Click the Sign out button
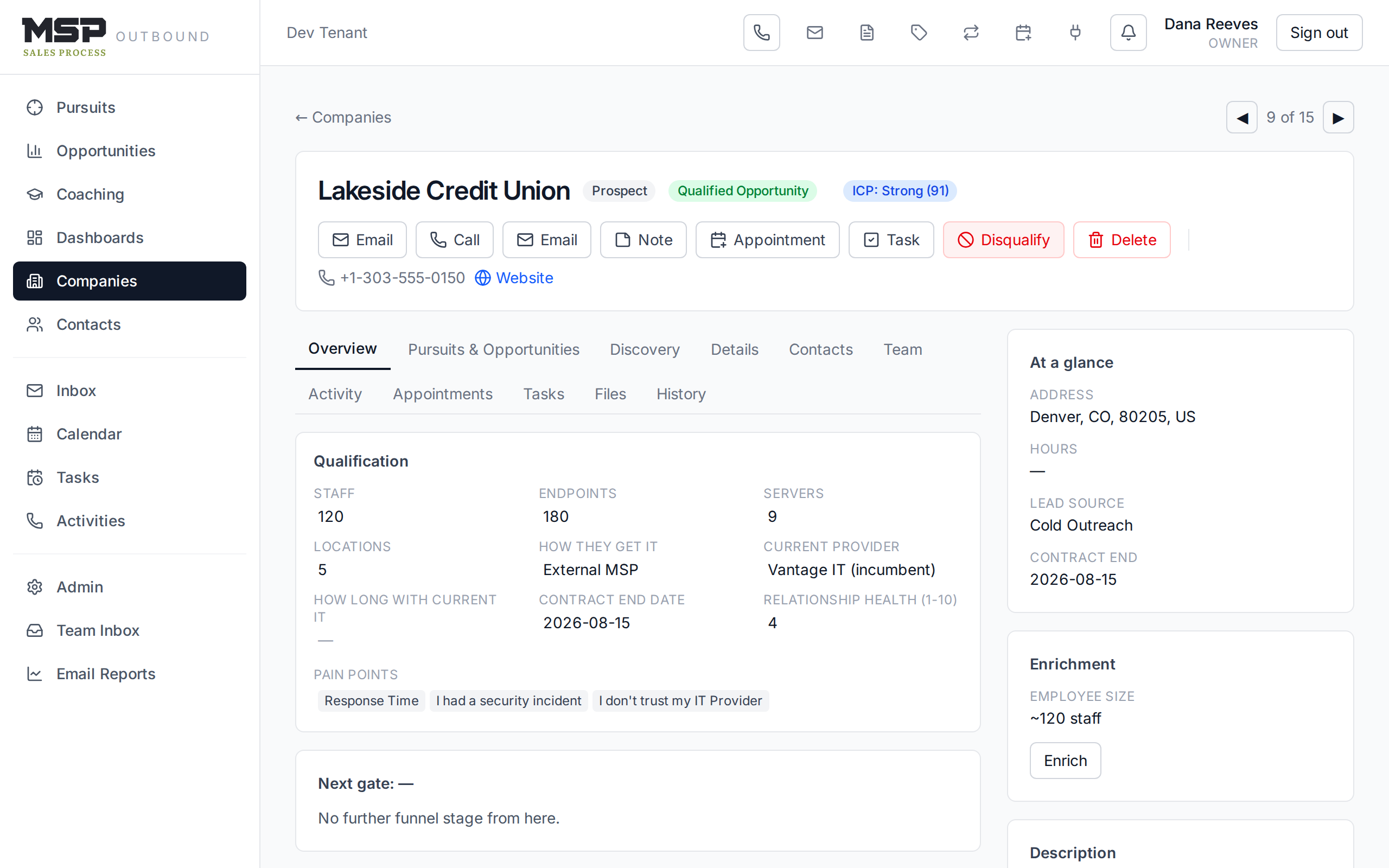 click(x=1319, y=33)
